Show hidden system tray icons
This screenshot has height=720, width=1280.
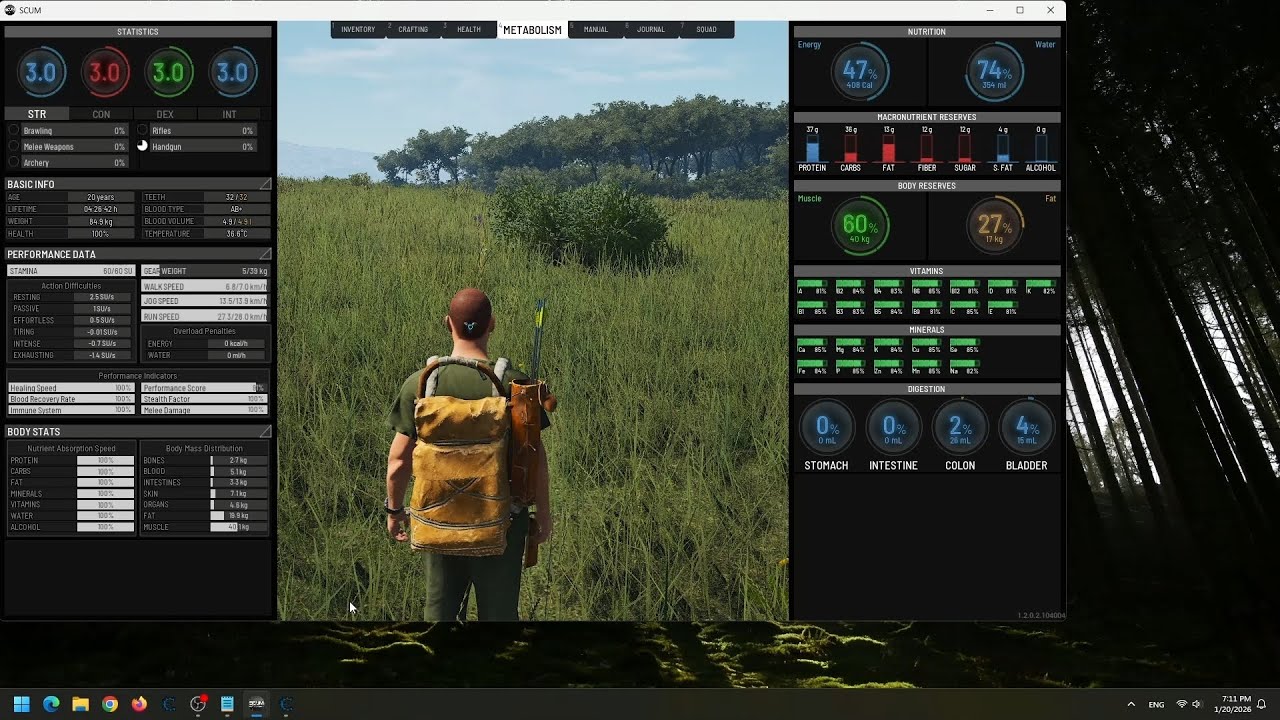click(1131, 704)
